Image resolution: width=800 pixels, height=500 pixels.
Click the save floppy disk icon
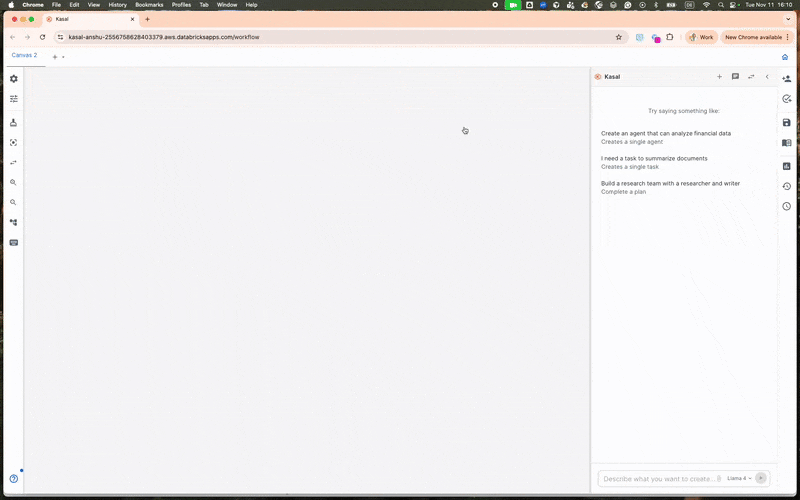click(x=786, y=123)
